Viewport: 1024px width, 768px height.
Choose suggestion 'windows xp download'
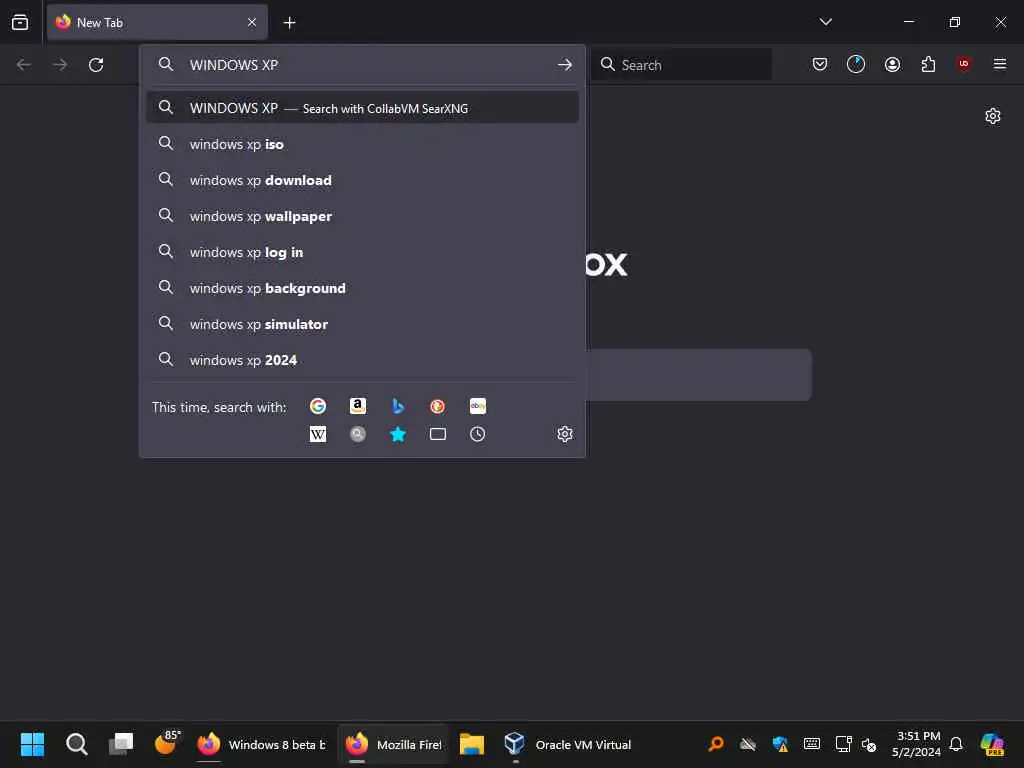(362, 180)
